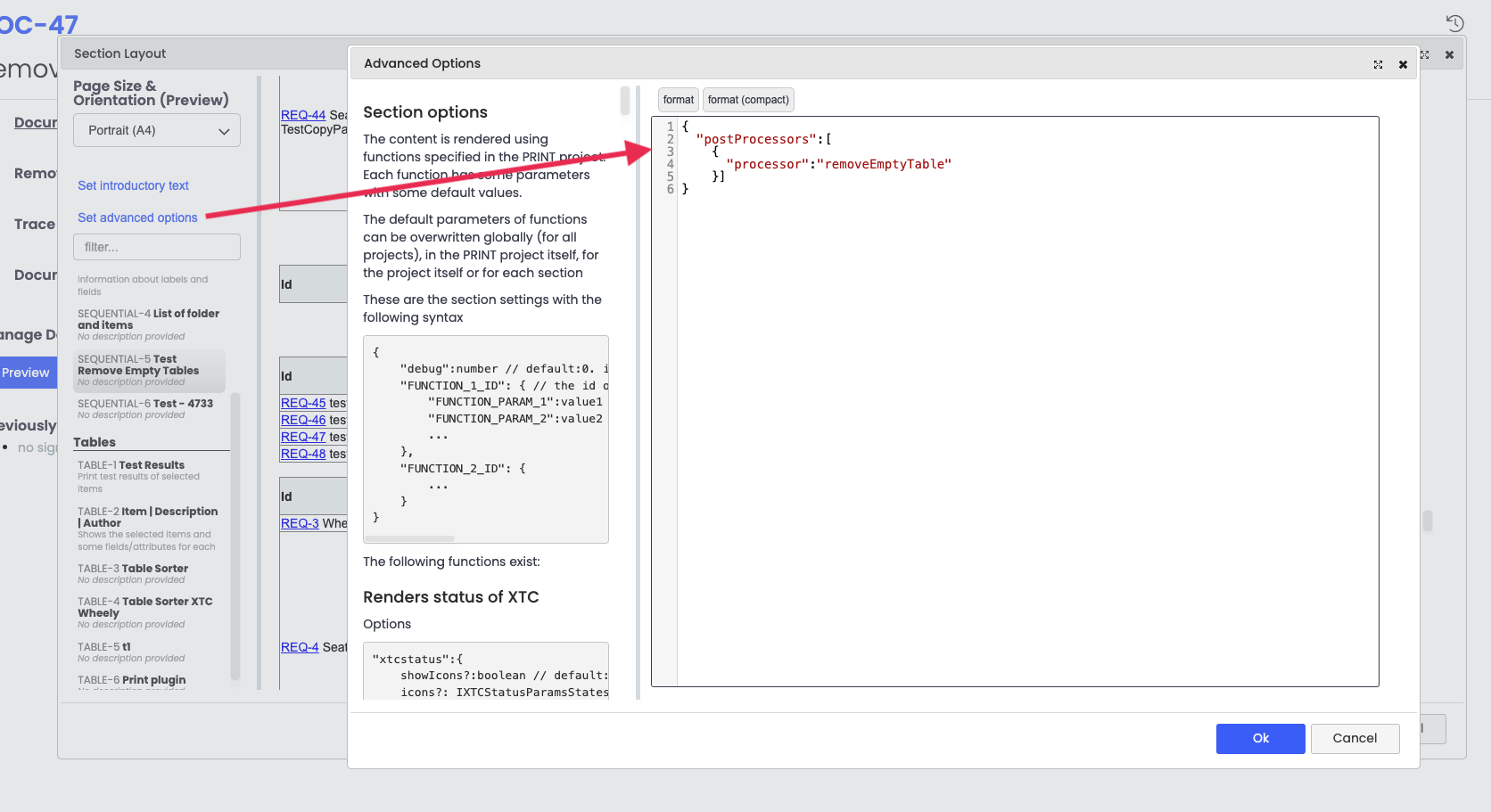Click the Renders status of XTC heading
The height and width of the screenshot is (812, 1491).
point(451,597)
